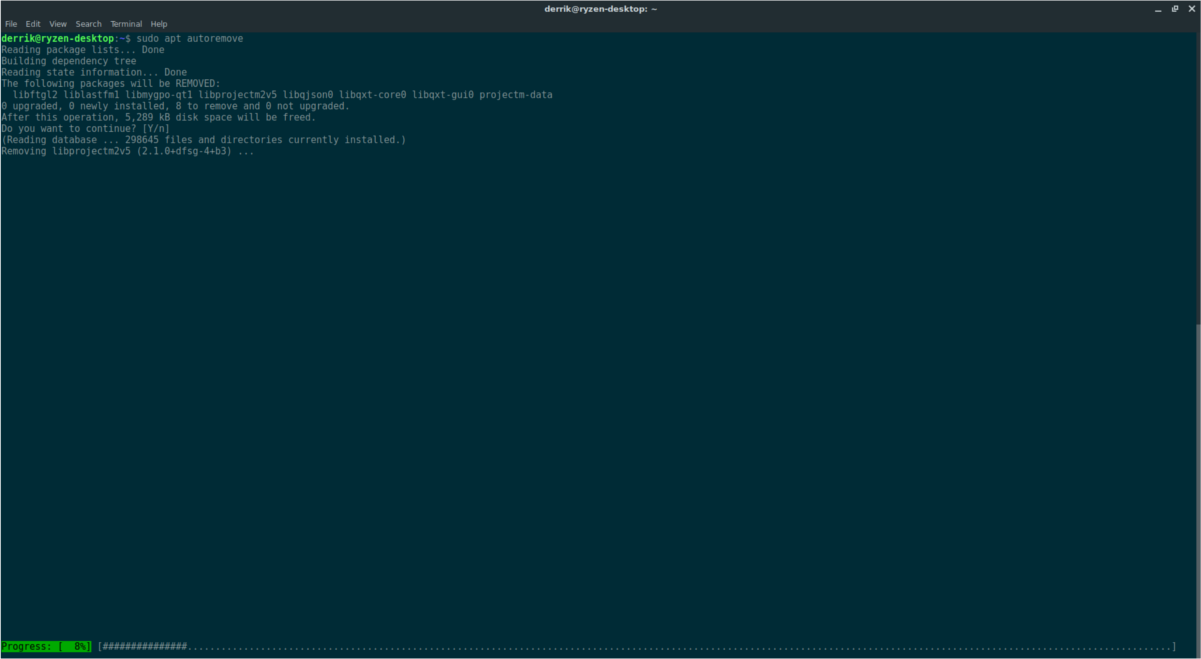Open the File menu
Screen dimensions: 1201x659
(11, 24)
